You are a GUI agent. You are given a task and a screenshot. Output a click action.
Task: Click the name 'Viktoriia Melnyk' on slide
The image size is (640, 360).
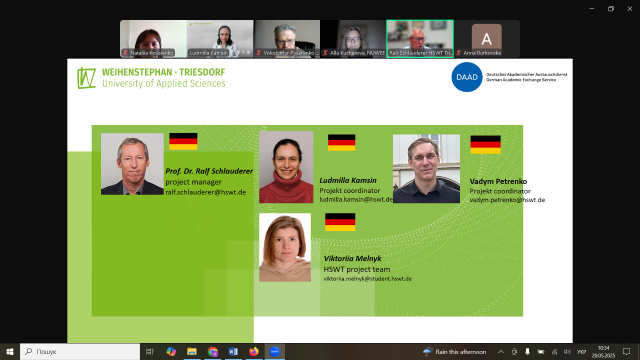tap(352, 258)
